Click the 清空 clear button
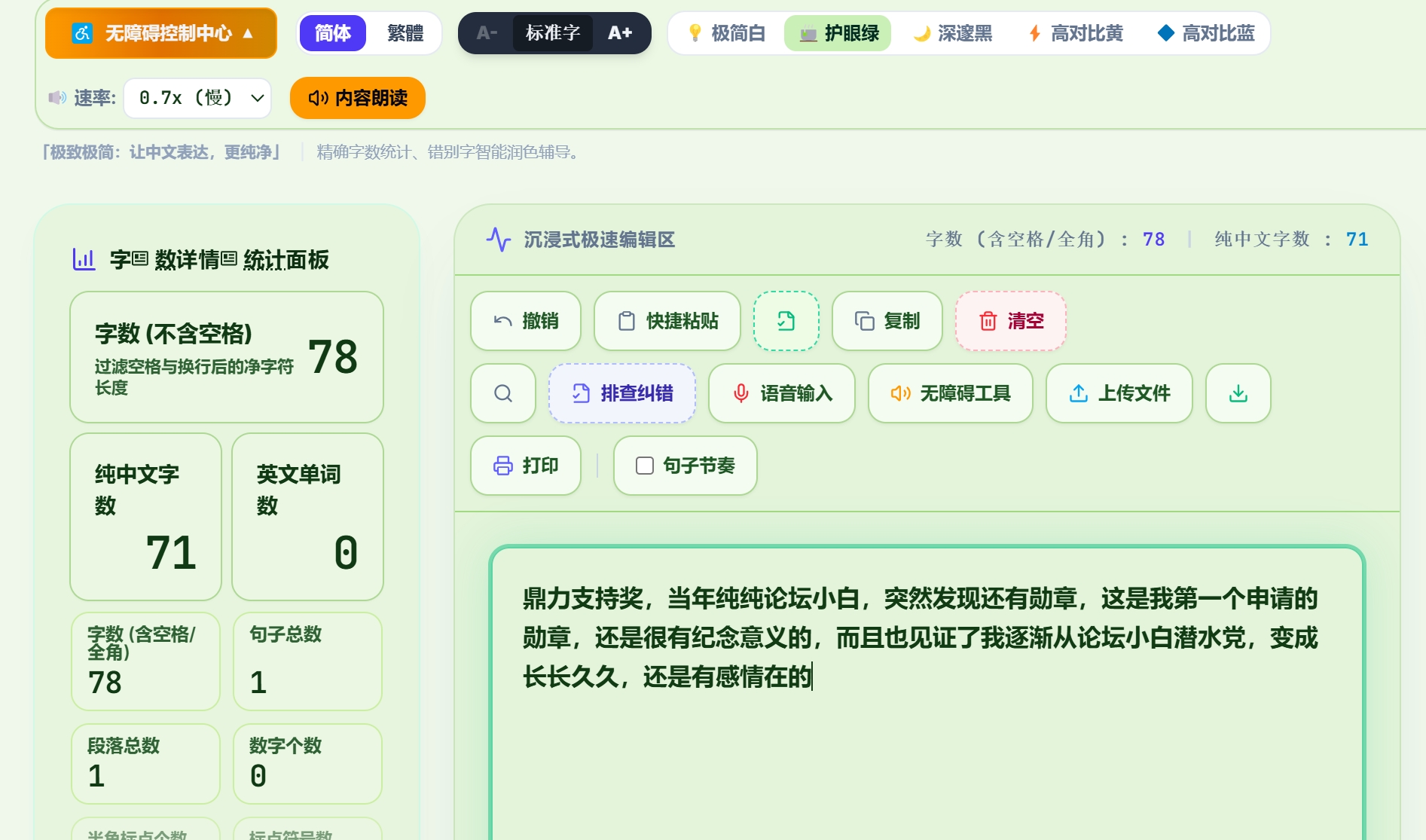Viewport: 1426px width, 840px height. click(1011, 321)
